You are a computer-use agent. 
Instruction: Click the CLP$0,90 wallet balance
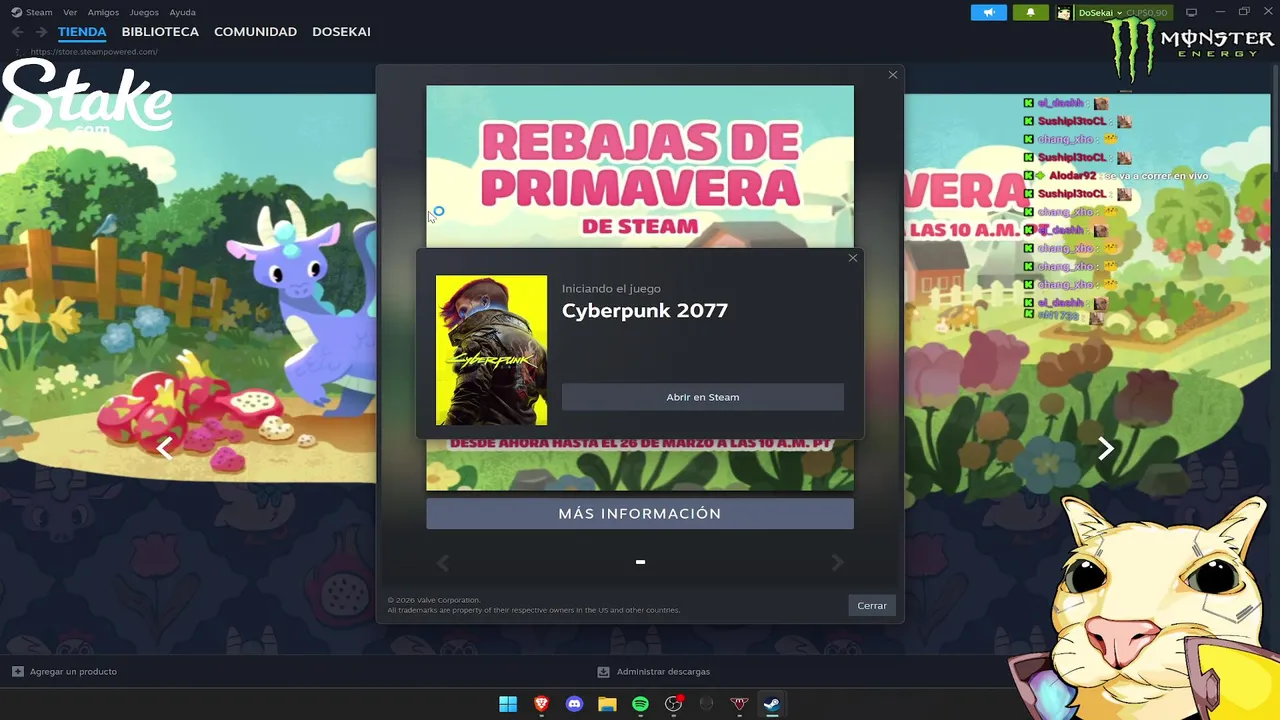point(1146,13)
